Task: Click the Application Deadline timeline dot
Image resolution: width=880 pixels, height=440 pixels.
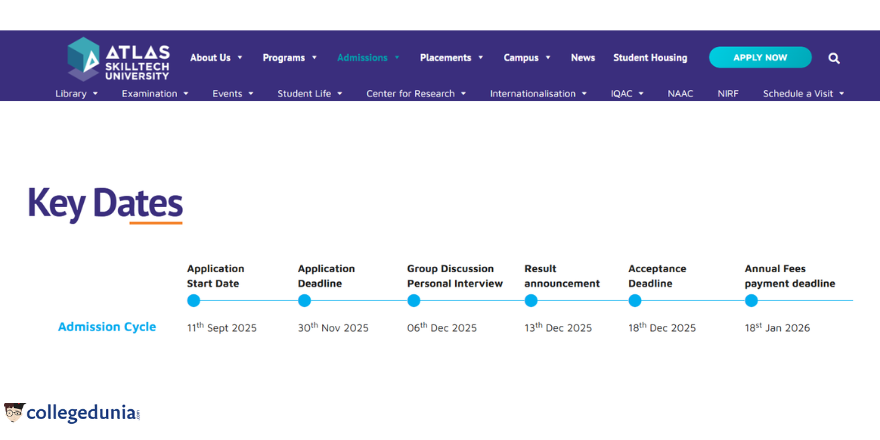Action: (x=304, y=300)
